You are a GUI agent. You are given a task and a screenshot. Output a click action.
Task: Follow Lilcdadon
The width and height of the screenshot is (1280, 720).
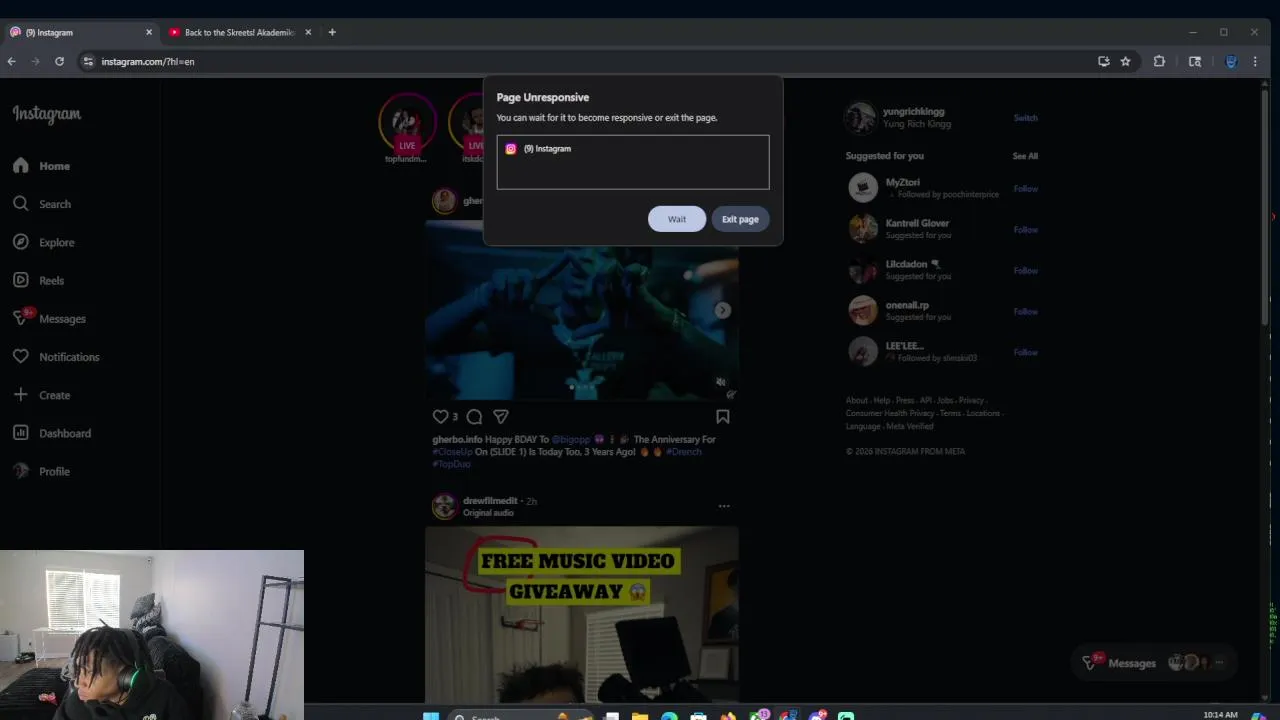click(1025, 270)
